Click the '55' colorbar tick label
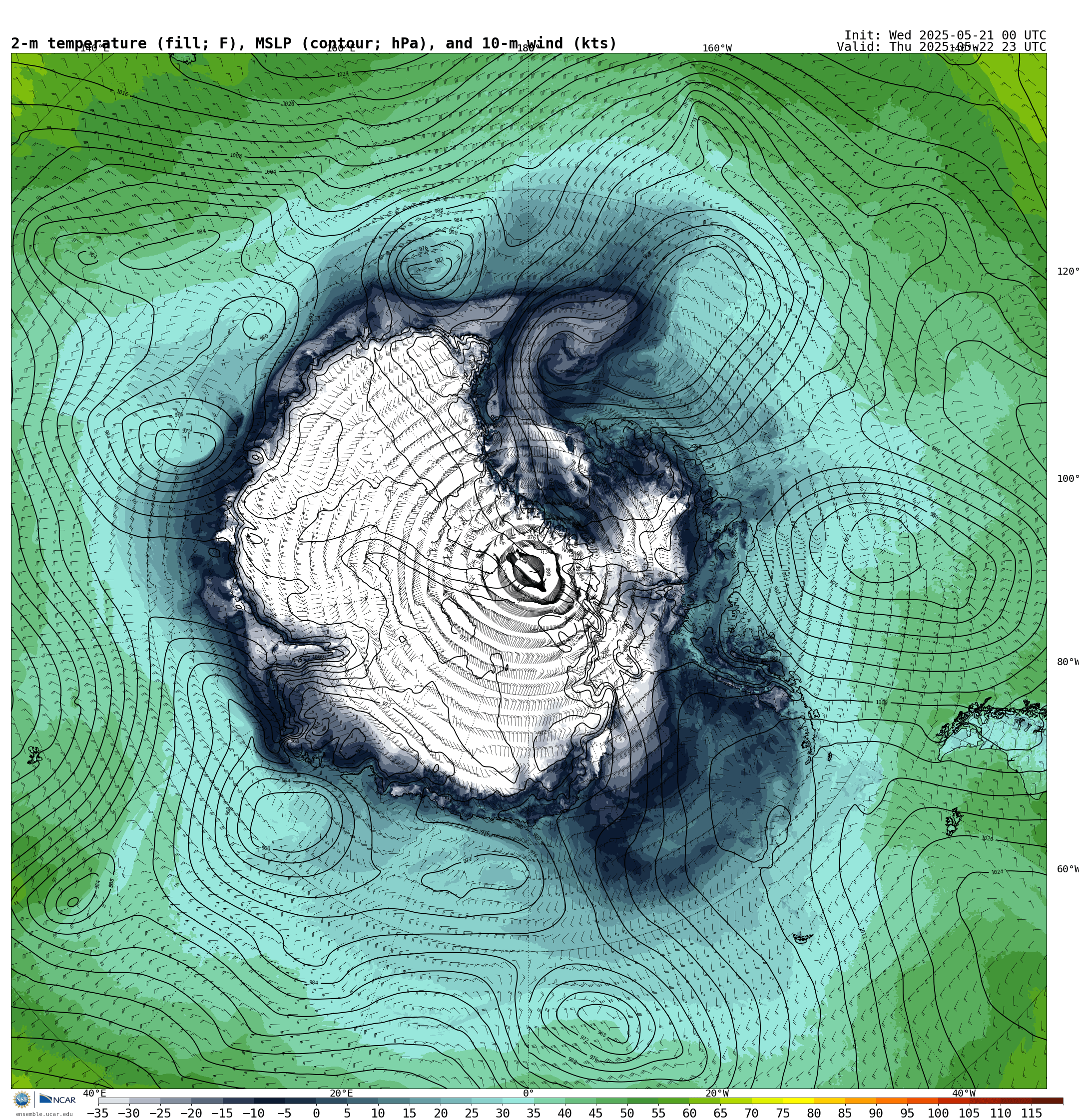The height and width of the screenshot is (1120, 1079). pyautogui.click(x=658, y=1113)
